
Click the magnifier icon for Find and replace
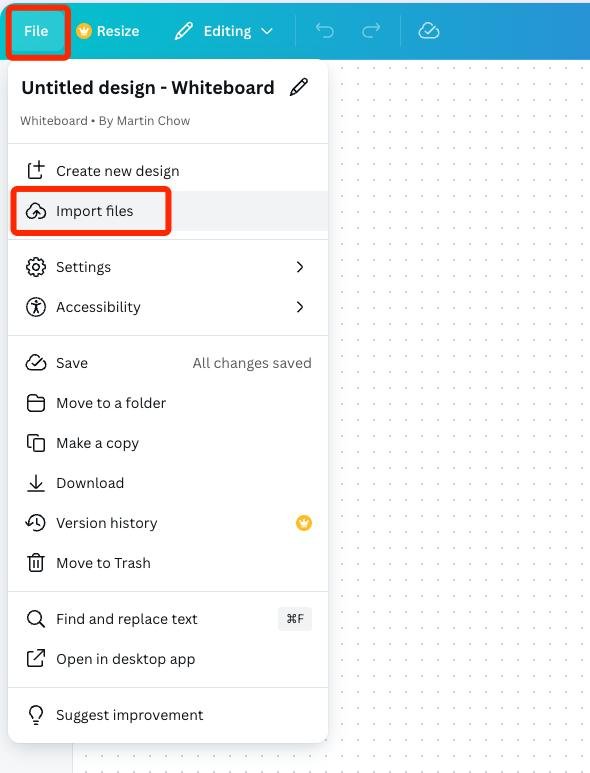(x=35, y=619)
